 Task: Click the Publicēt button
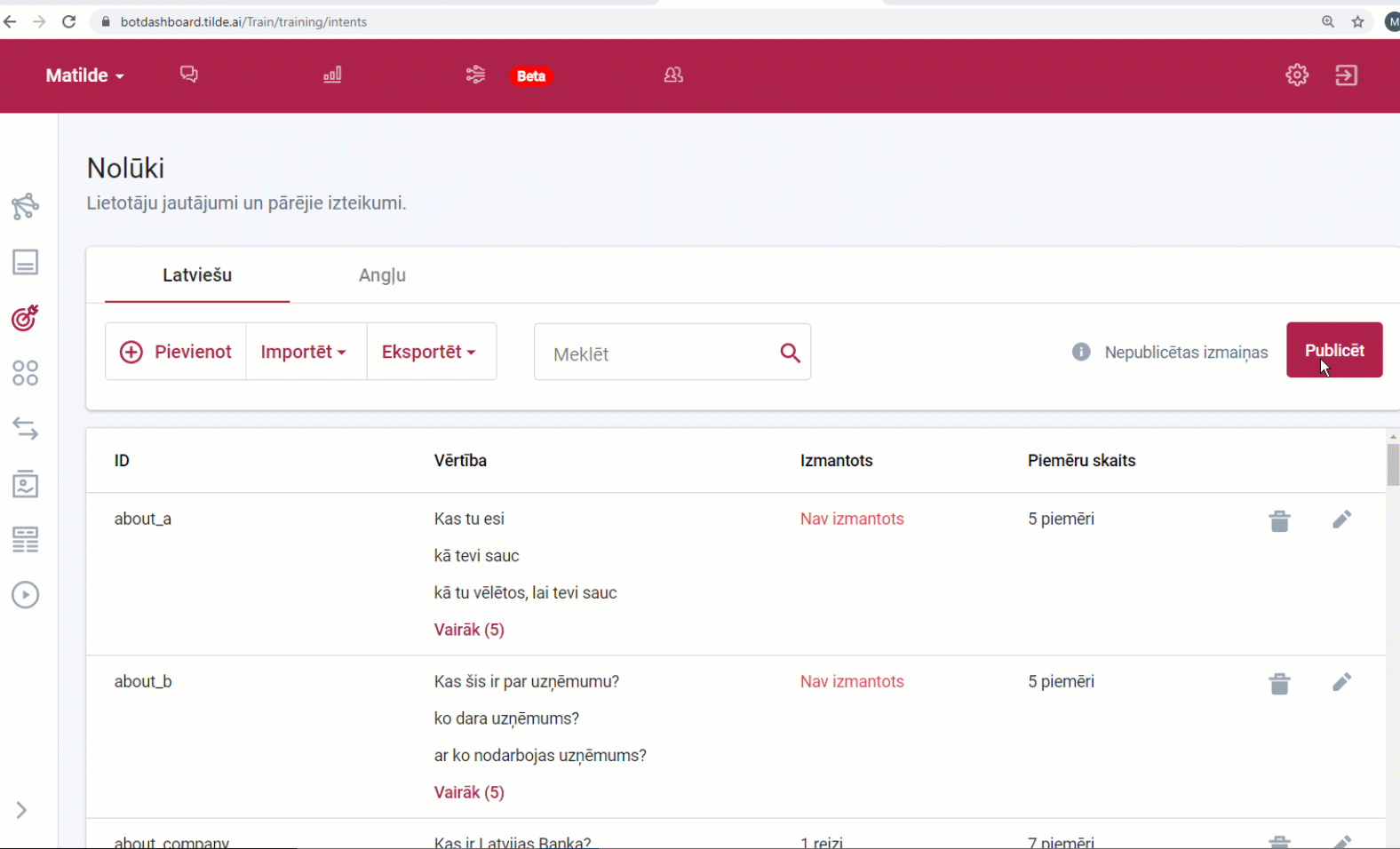point(1333,350)
